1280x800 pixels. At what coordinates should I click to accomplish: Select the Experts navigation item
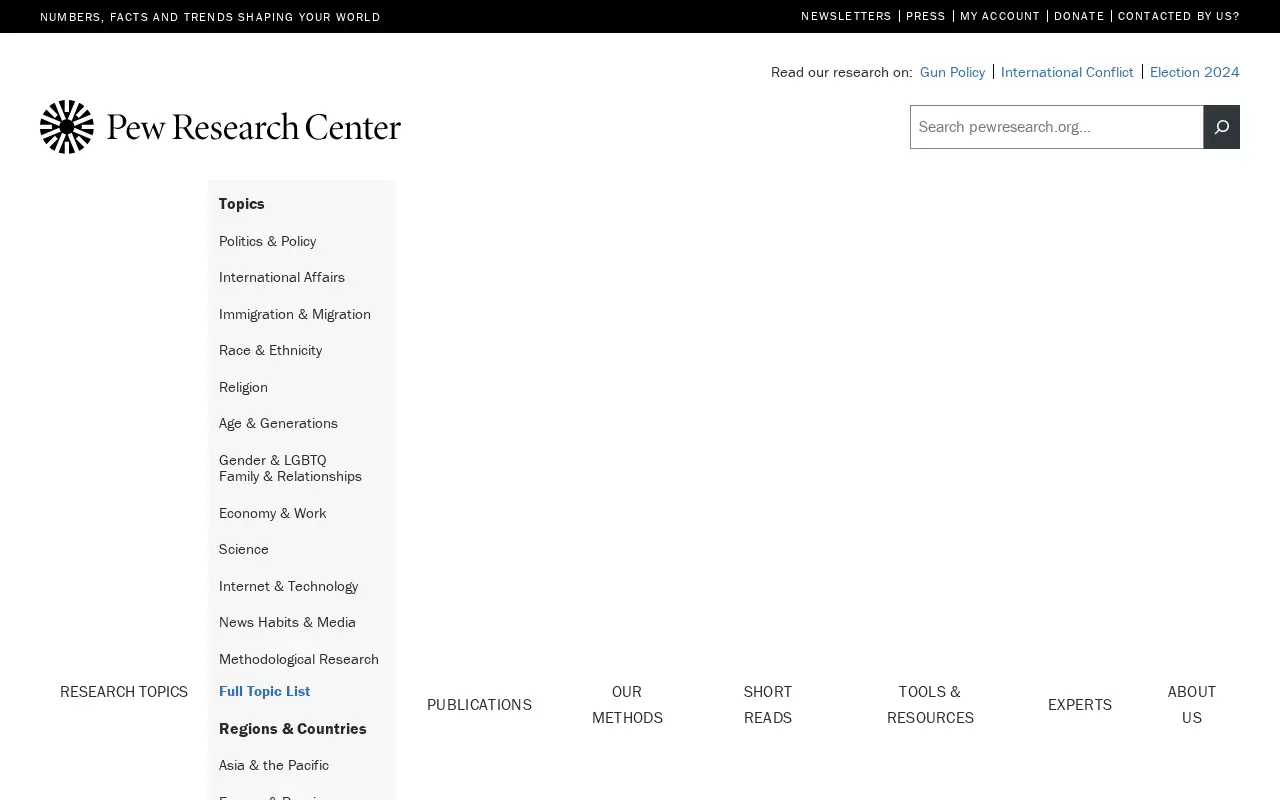point(1080,705)
